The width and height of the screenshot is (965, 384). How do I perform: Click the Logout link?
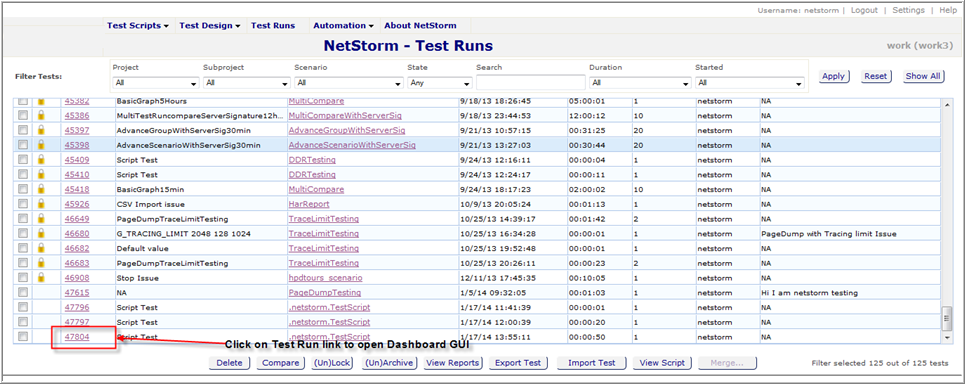coord(864,10)
